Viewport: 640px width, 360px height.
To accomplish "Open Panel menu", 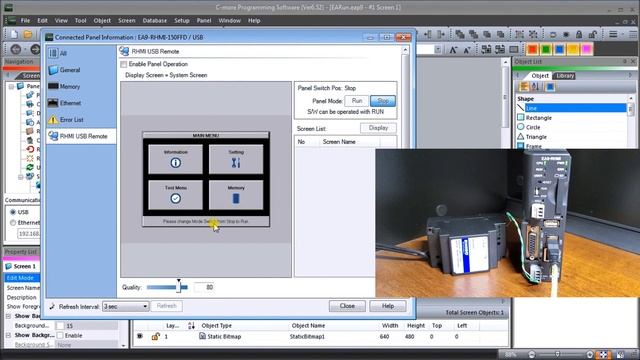I will (204, 20).
